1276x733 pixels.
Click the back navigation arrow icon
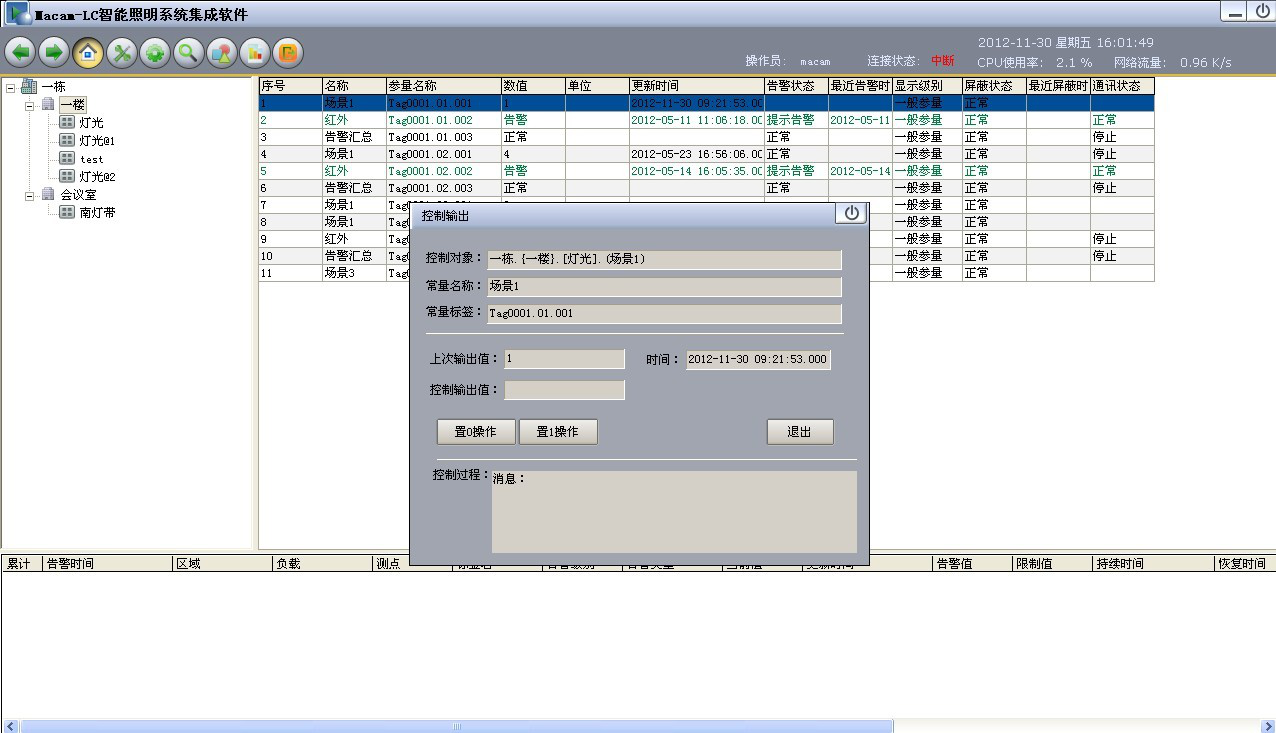[20, 52]
